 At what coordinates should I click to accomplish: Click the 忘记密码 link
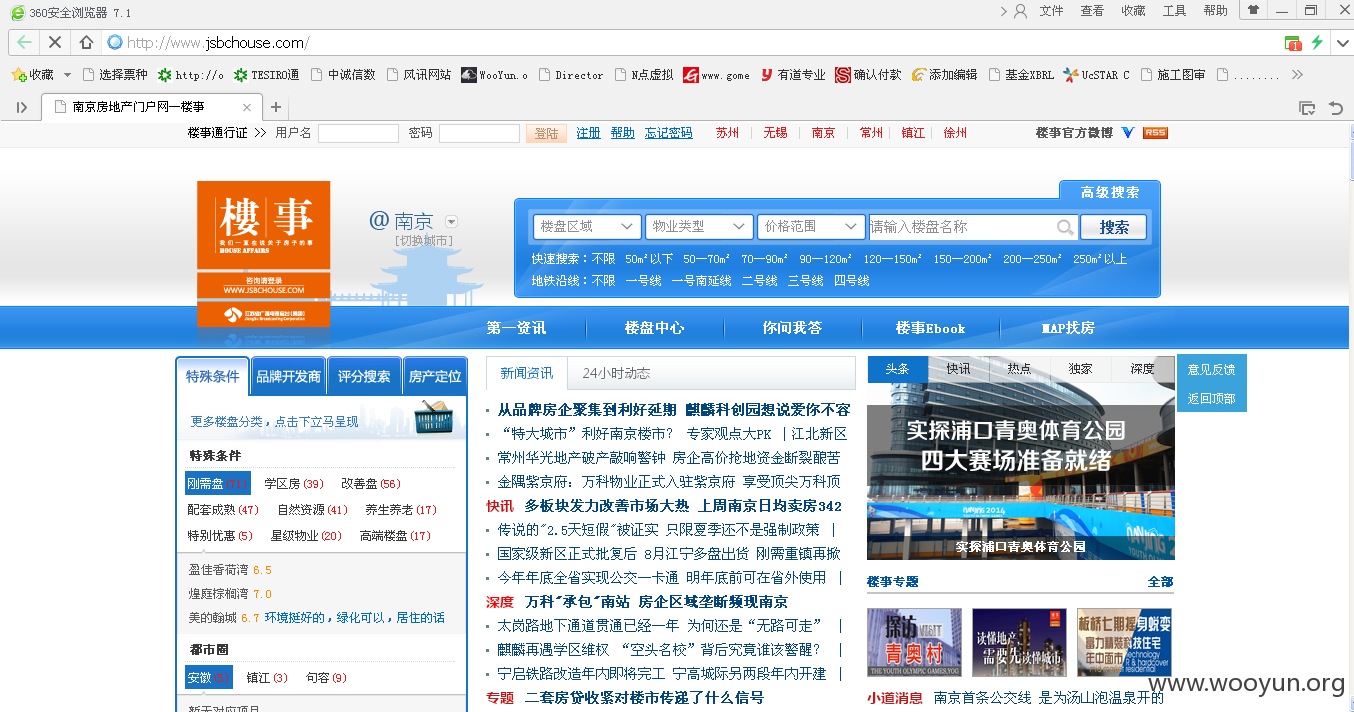(668, 133)
